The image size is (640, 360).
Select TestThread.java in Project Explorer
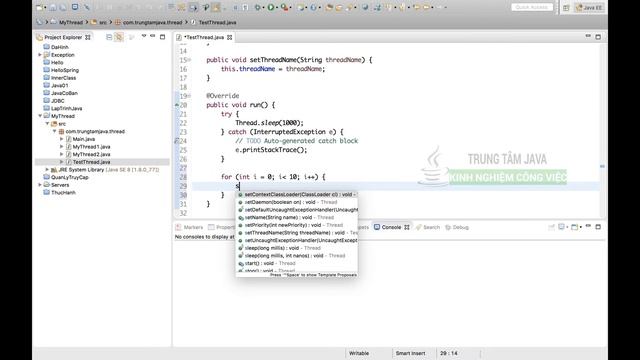click(x=91, y=162)
